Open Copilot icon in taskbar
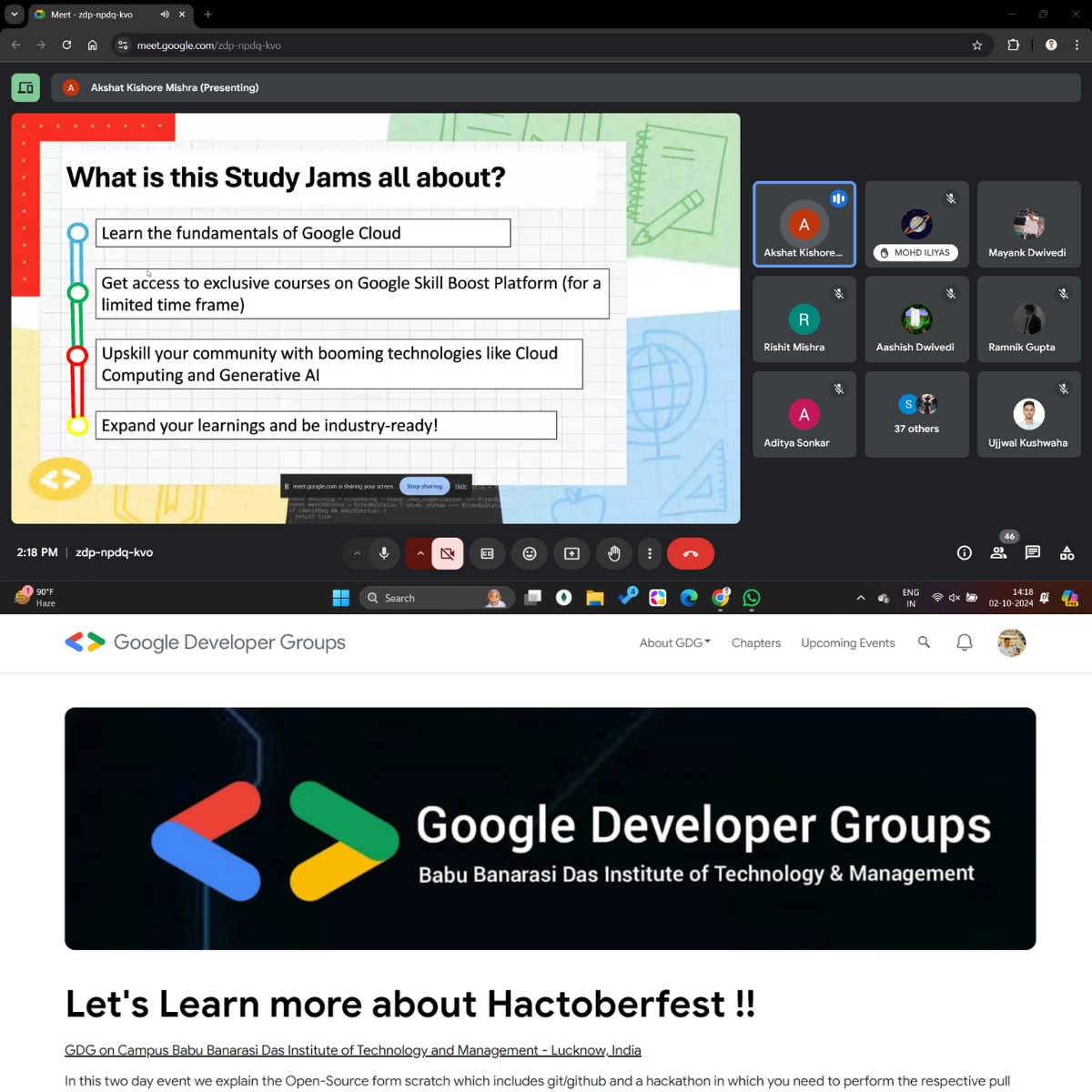 pyautogui.click(x=1070, y=598)
